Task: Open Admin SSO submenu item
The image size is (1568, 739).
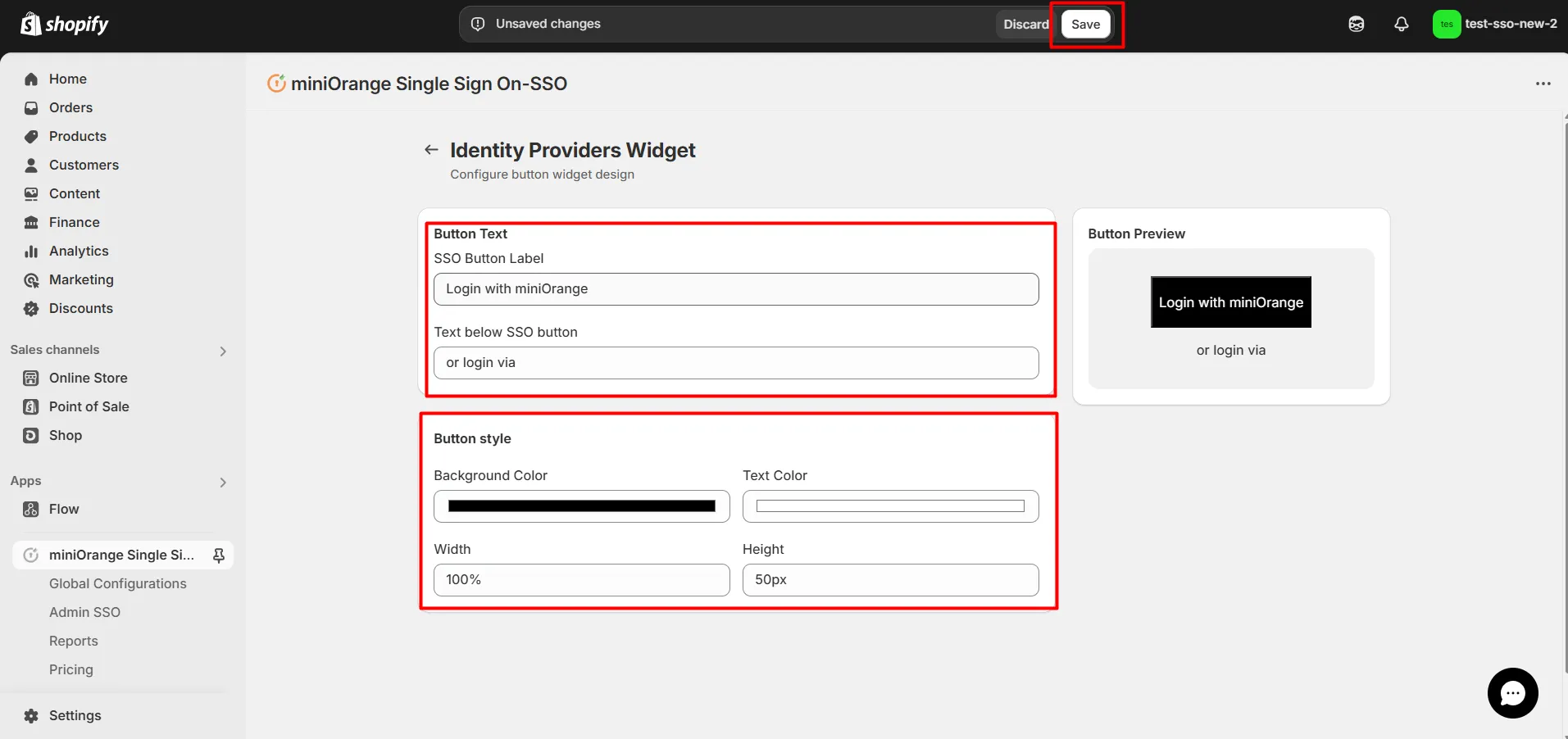Action: tap(84, 612)
